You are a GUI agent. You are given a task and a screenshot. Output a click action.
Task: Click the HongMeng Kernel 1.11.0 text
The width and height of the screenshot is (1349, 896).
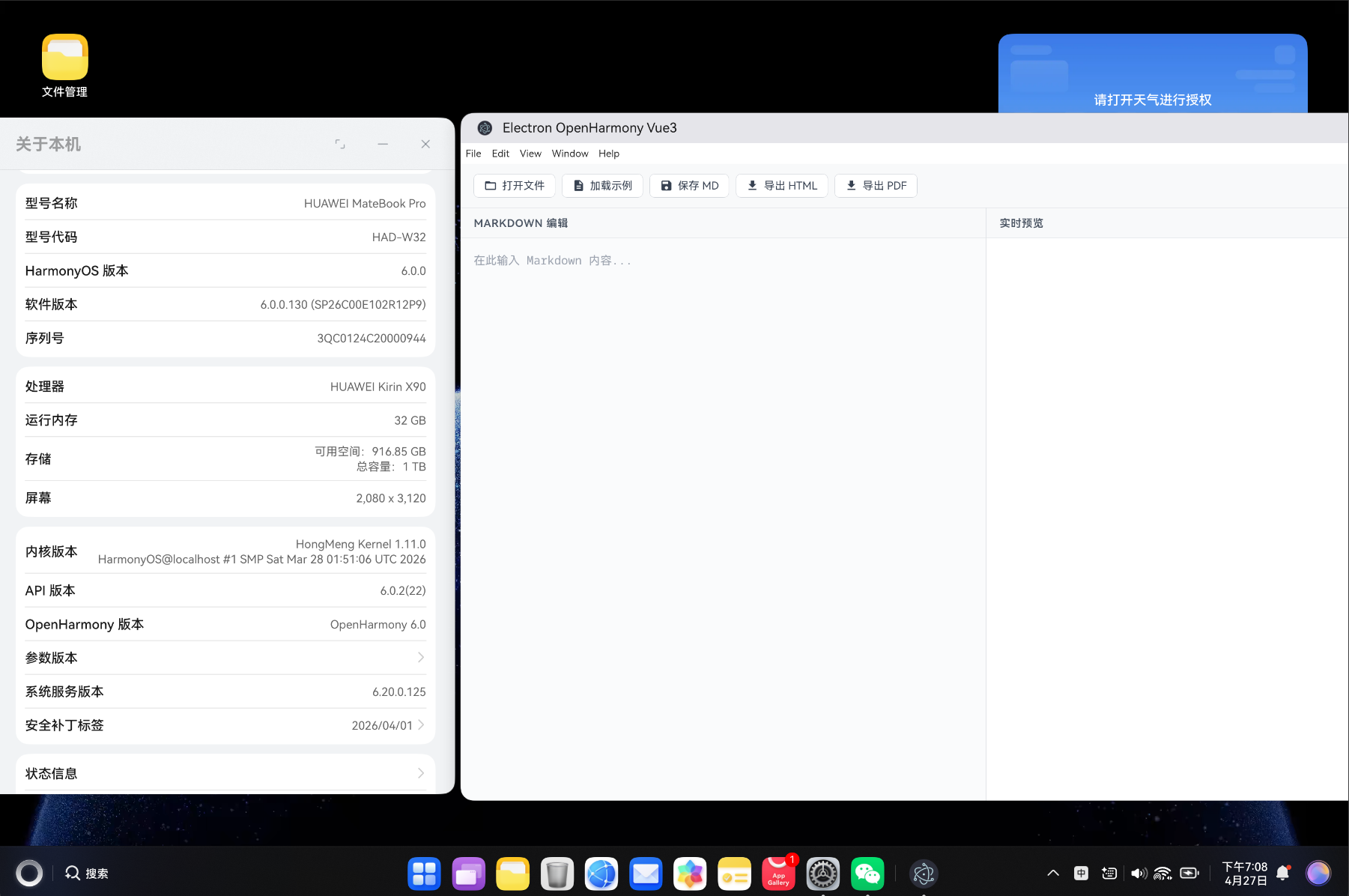pos(361,544)
